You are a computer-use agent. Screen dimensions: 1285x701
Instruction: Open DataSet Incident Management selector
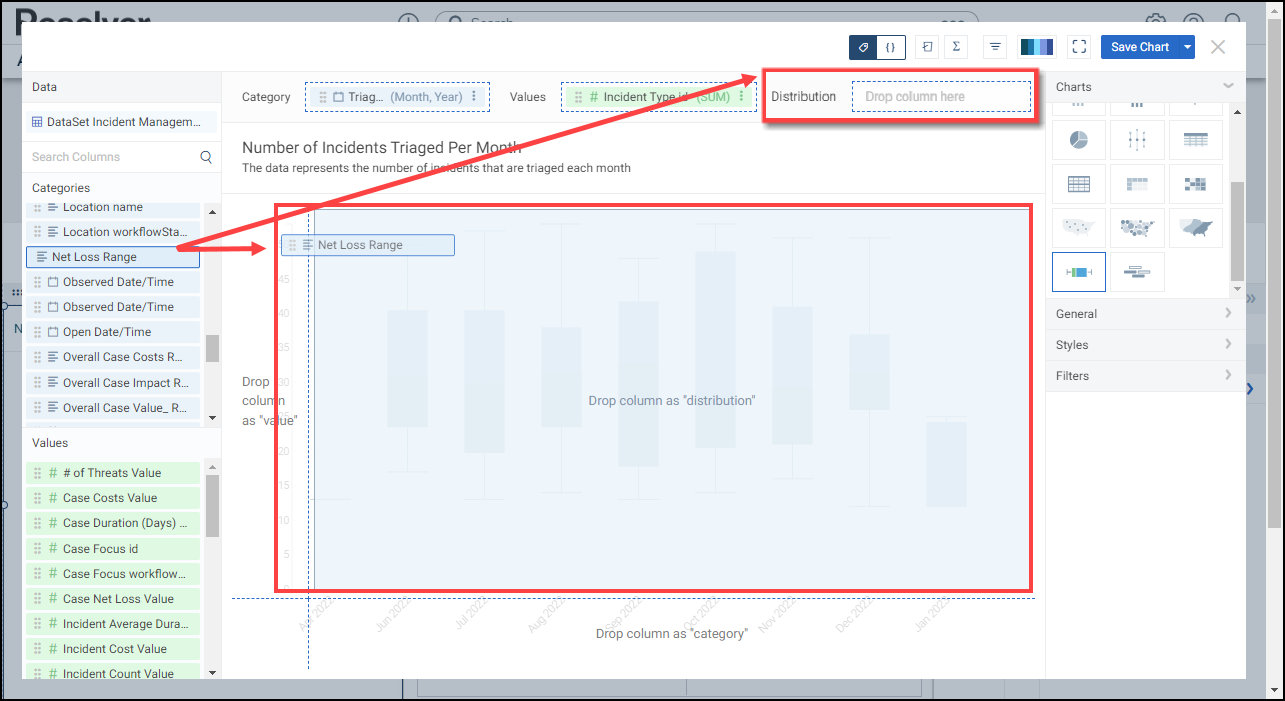click(121, 122)
